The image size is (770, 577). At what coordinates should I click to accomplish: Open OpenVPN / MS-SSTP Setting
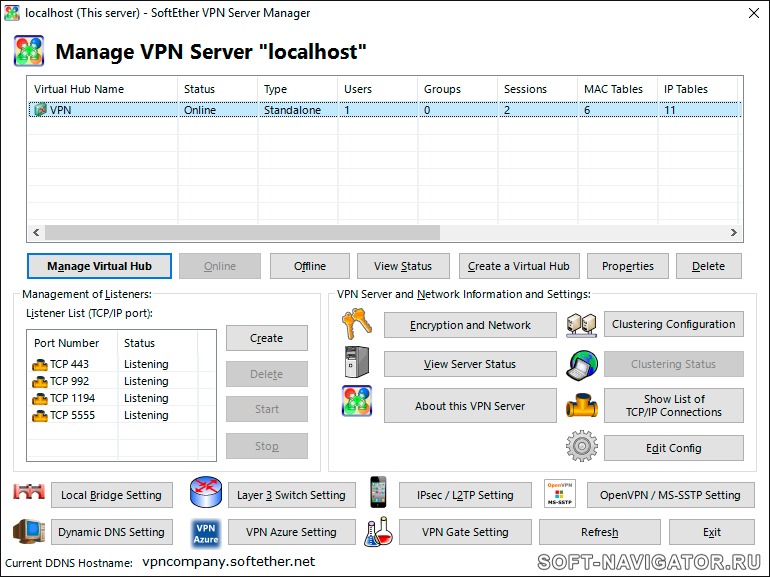670,495
